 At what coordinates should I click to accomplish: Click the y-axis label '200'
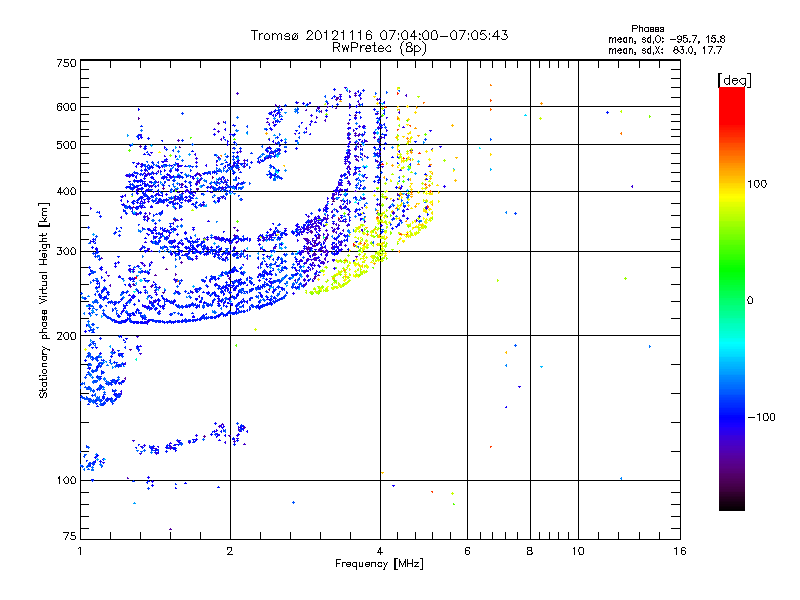pyautogui.click(x=66, y=336)
